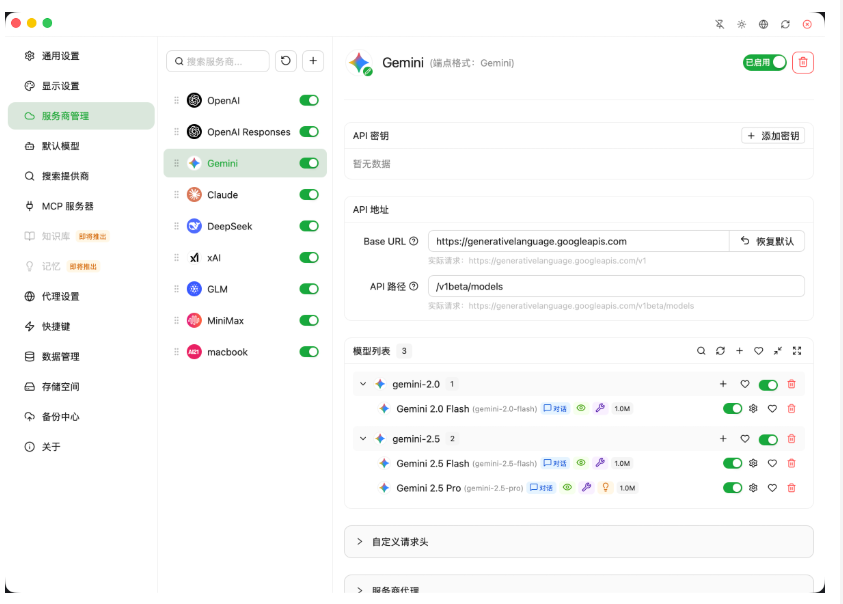
Task: Favorite Gemini 2.5 Pro model
Action: (x=772, y=488)
